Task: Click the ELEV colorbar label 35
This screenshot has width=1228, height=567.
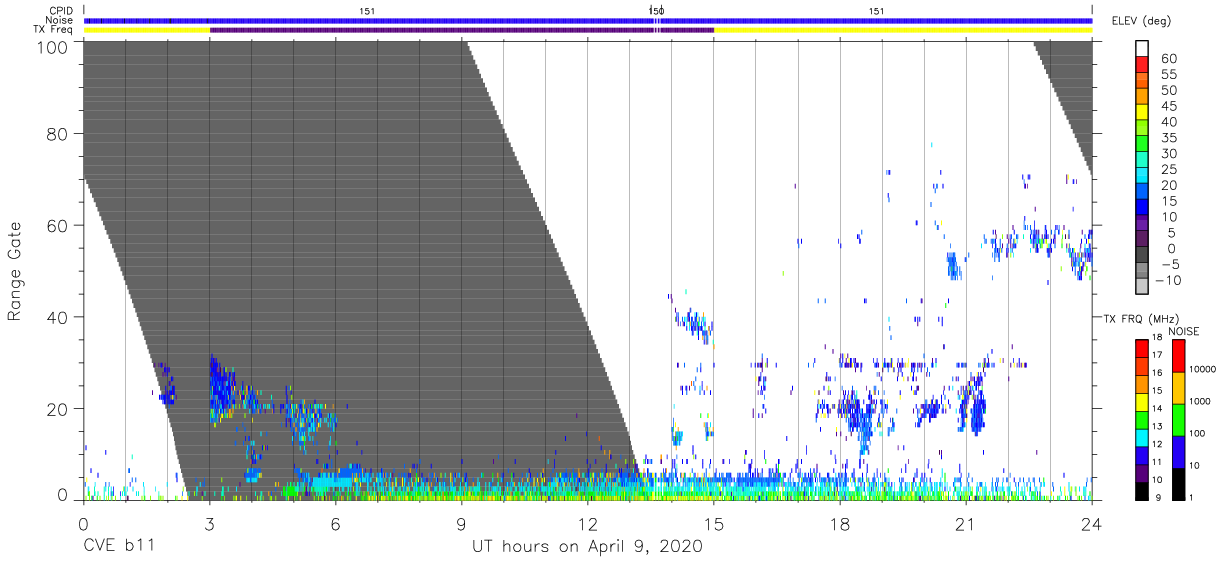Action: tap(1170, 138)
